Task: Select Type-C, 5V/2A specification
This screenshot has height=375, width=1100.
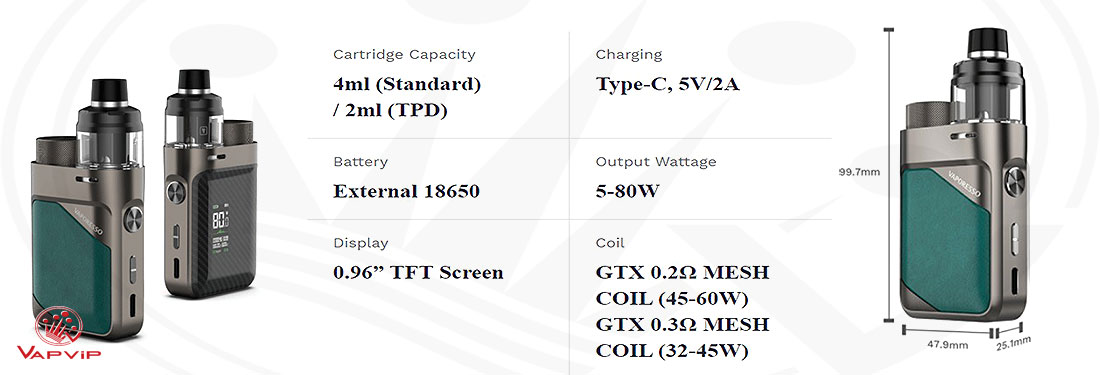Action: coord(668,85)
